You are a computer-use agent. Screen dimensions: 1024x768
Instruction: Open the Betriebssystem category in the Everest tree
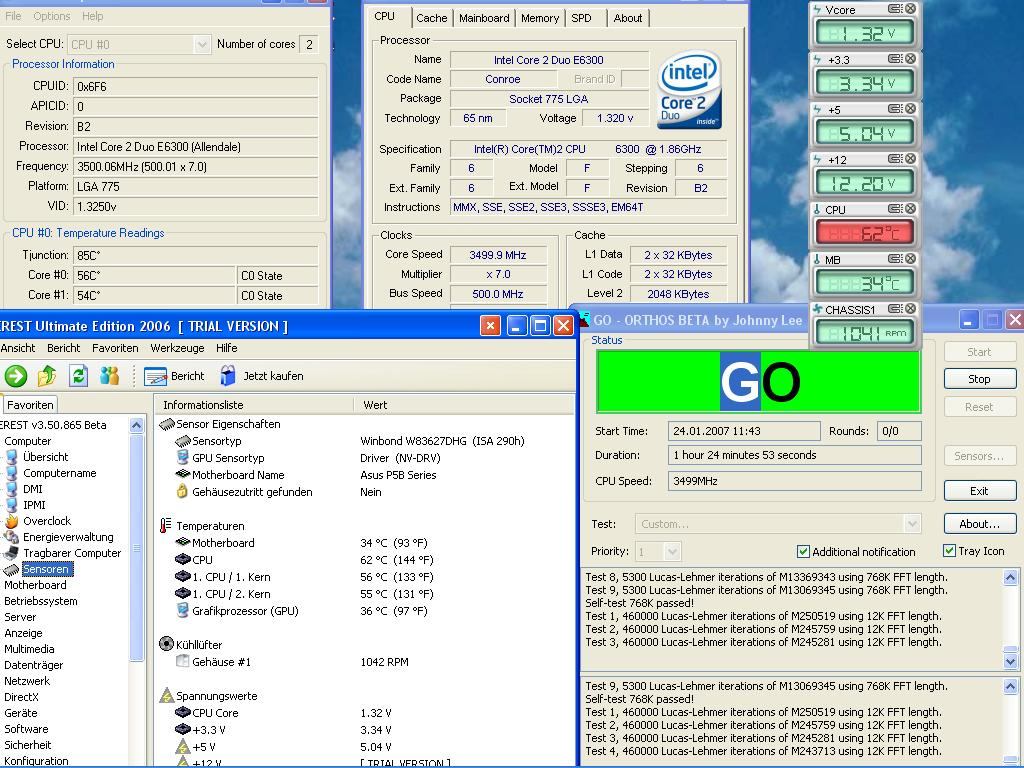40,601
